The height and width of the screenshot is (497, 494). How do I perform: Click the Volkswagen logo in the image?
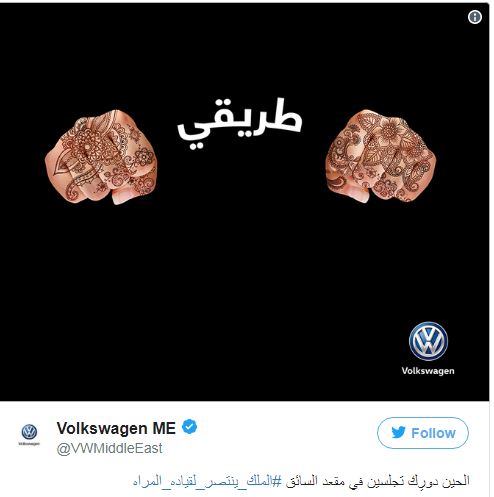point(428,341)
